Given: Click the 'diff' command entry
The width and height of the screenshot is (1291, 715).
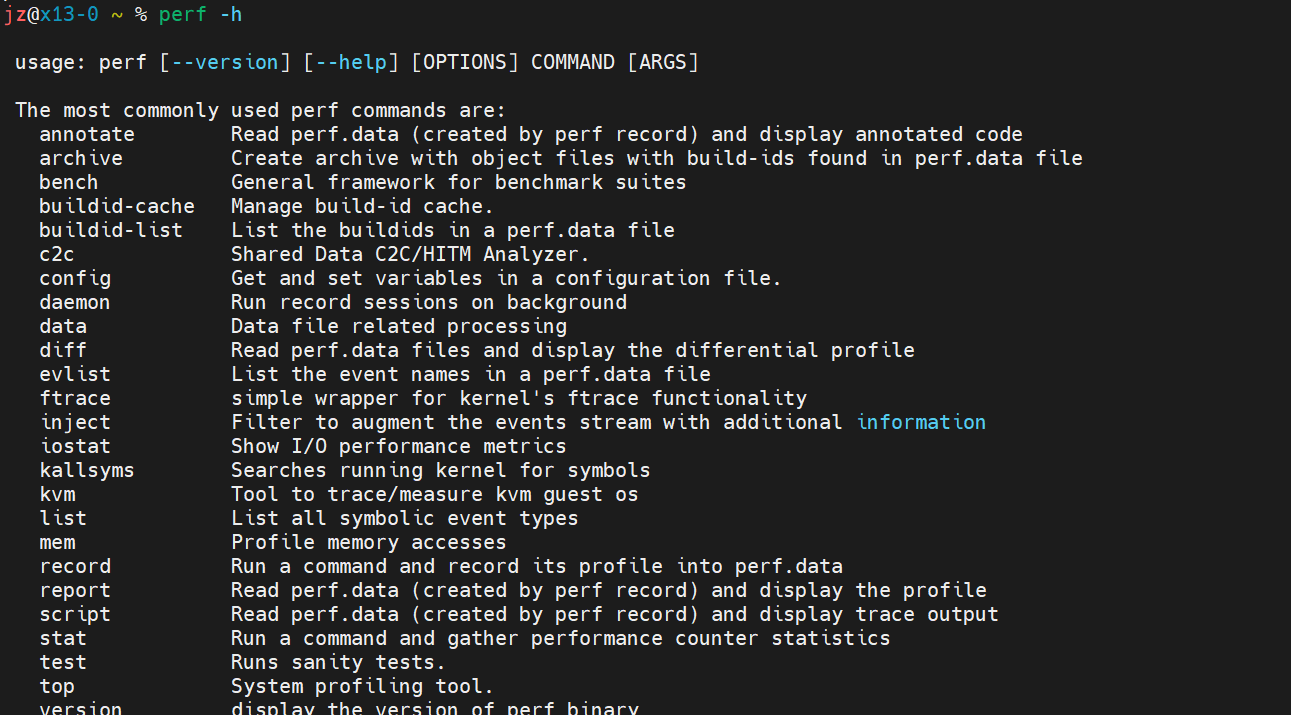Looking at the screenshot, I should 63,350.
